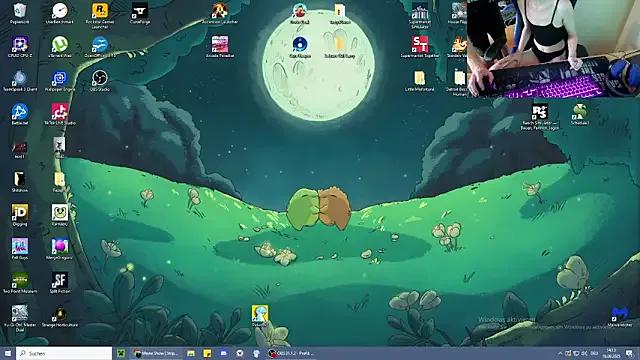This screenshot has width=640, height=360.
Task: Open the Minecraft creeper taskbar icon
Action: 121,353
